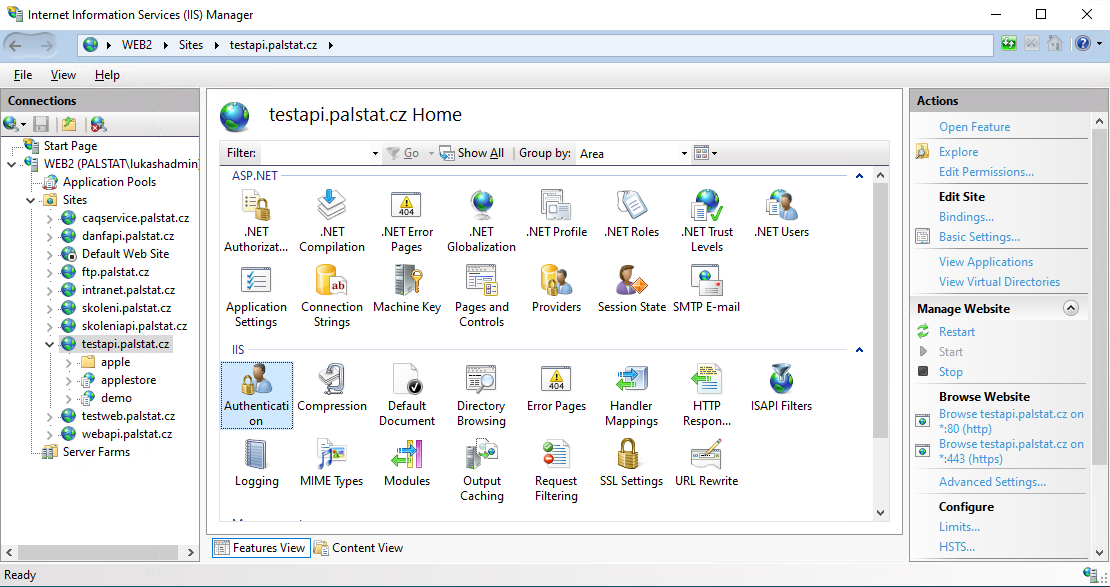Click the Bindings... action link

pyautogui.click(x=966, y=217)
